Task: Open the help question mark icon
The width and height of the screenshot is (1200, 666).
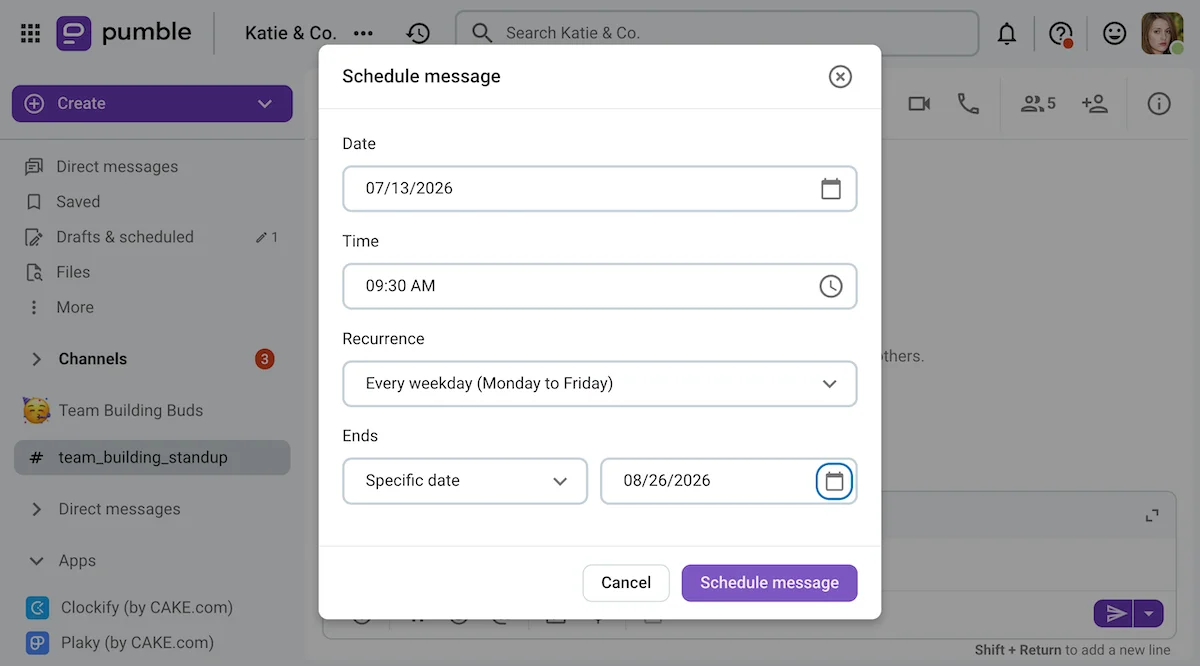Action: [x=1061, y=33]
